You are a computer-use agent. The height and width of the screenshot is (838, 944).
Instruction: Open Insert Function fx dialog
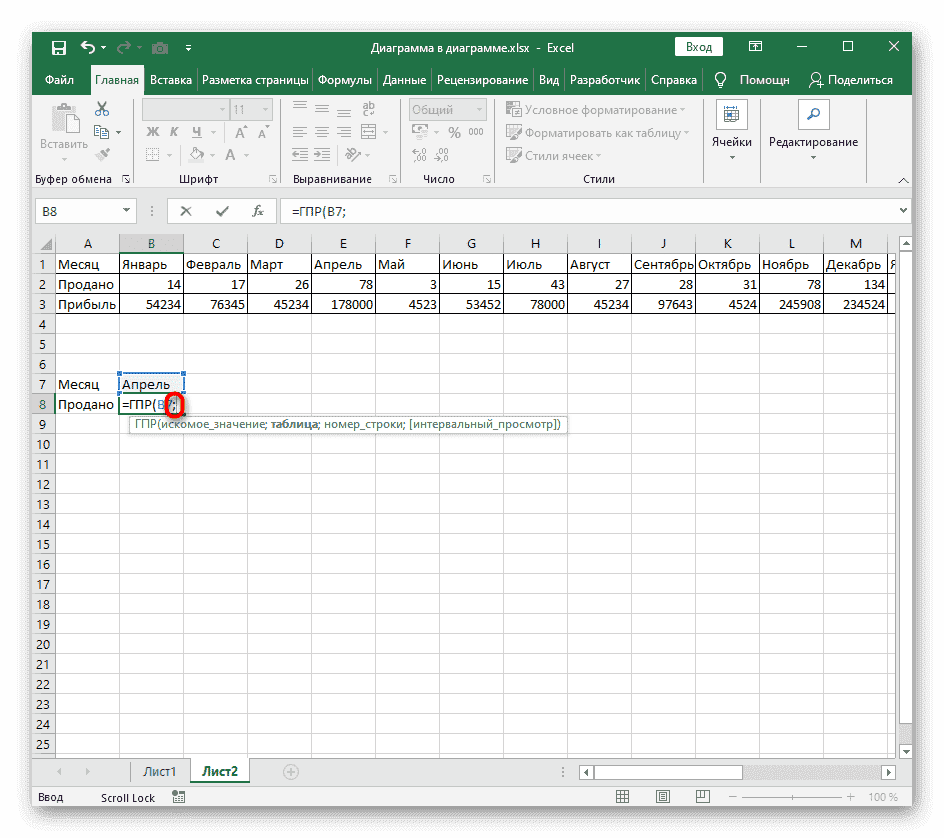pyautogui.click(x=257, y=211)
